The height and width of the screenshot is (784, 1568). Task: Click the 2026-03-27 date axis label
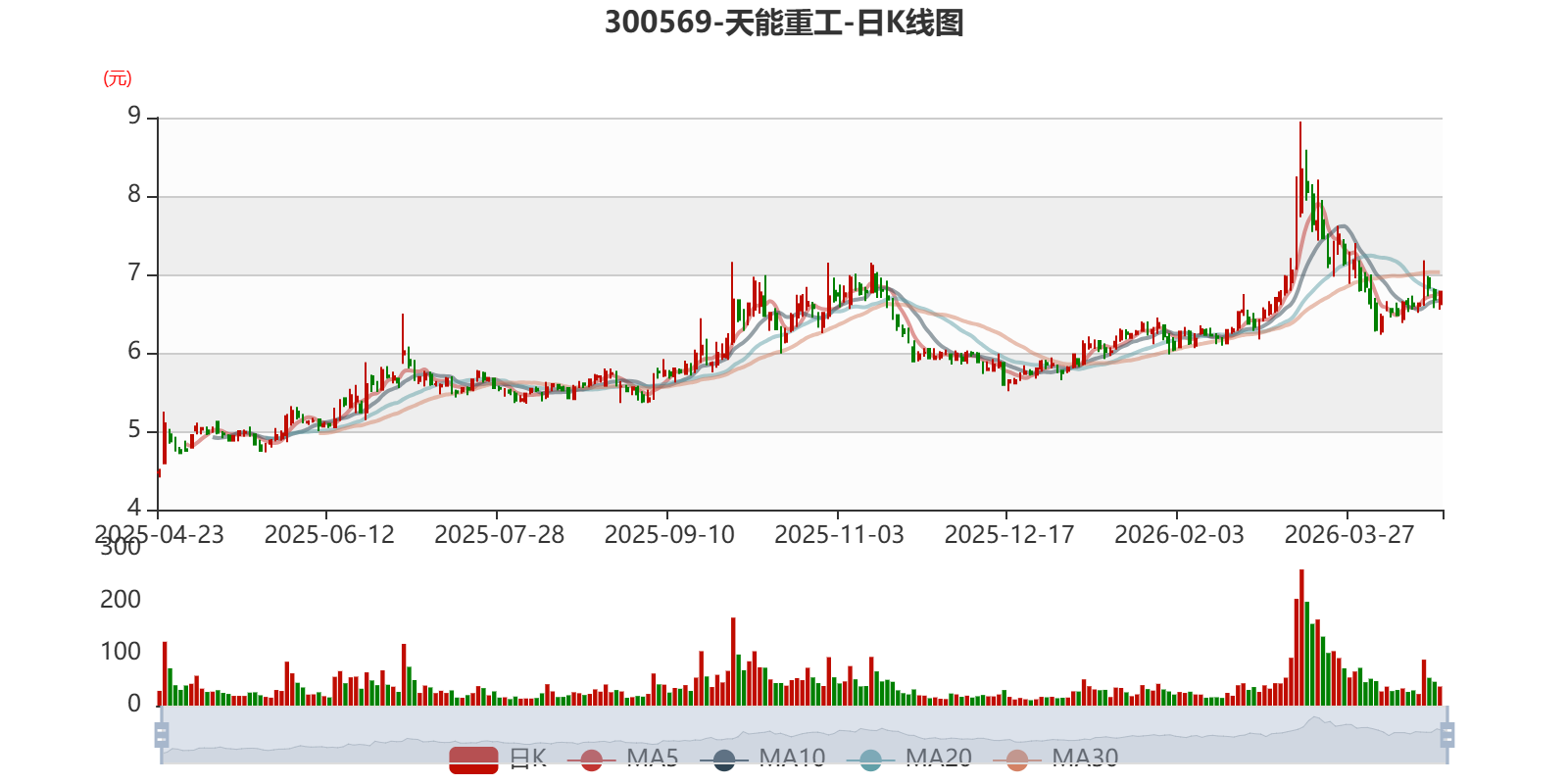1349,535
